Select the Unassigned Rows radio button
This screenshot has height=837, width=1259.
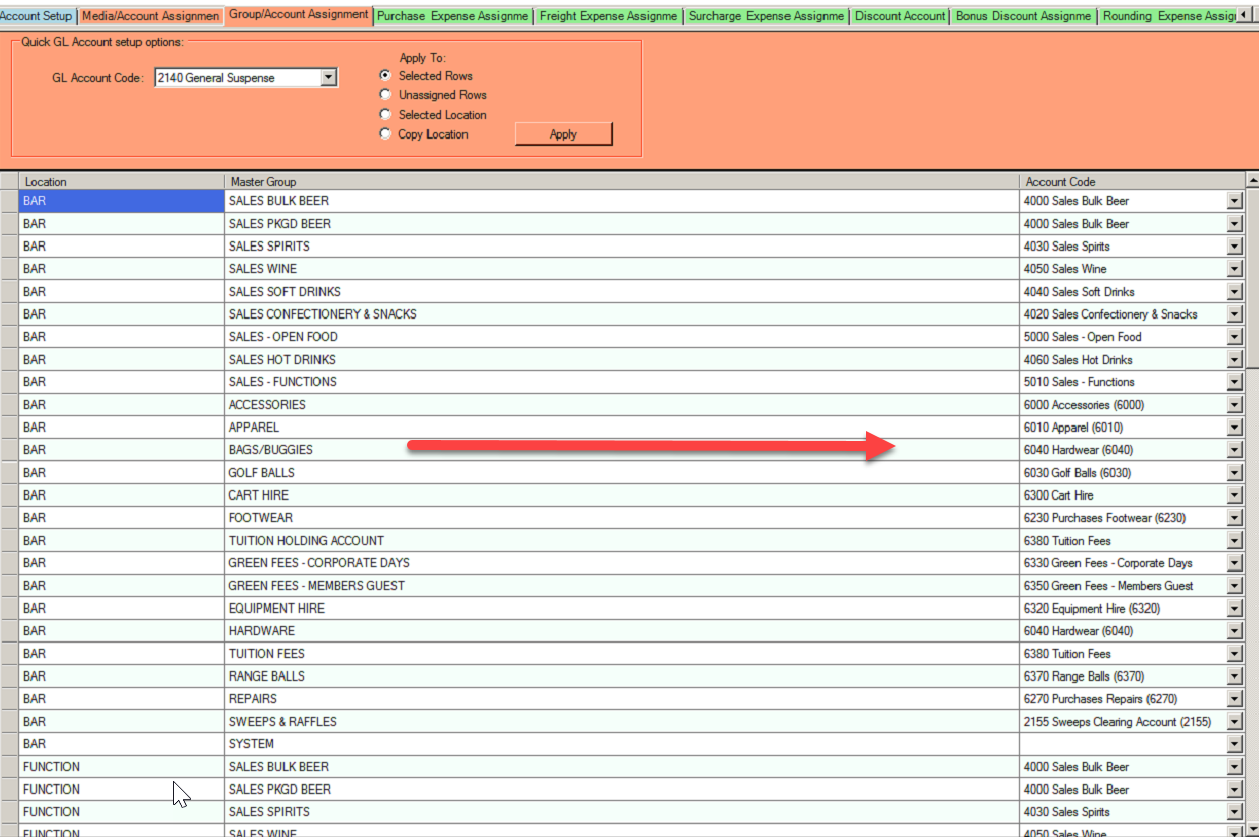click(x=385, y=95)
